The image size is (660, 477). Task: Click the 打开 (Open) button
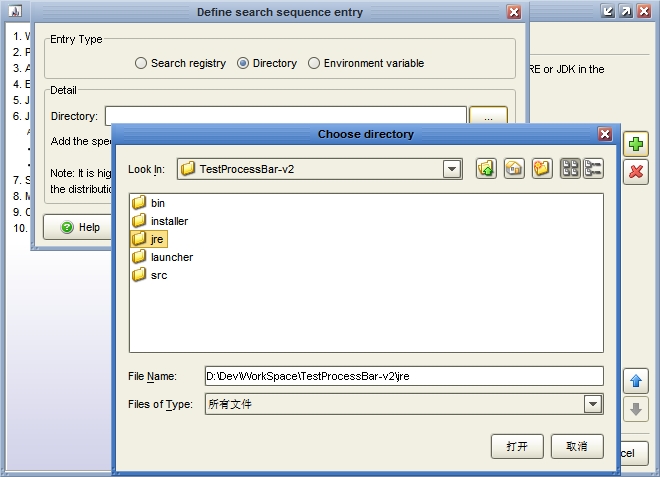click(517, 446)
